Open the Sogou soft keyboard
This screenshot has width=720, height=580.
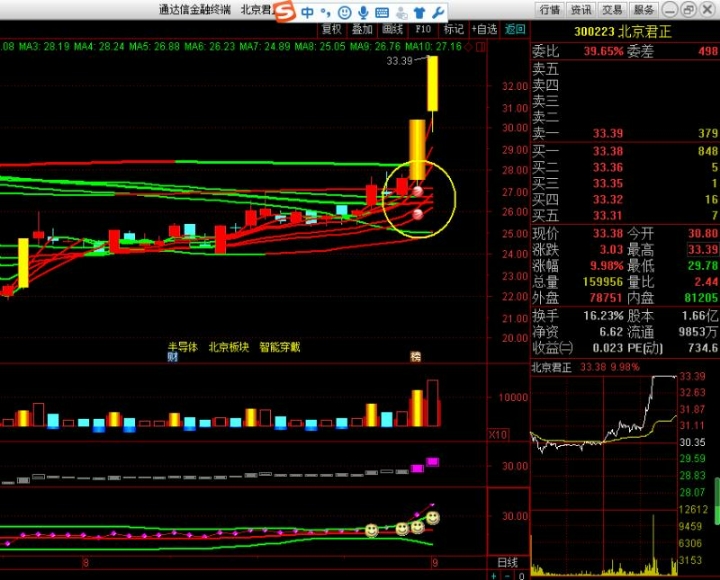tap(382, 13)
